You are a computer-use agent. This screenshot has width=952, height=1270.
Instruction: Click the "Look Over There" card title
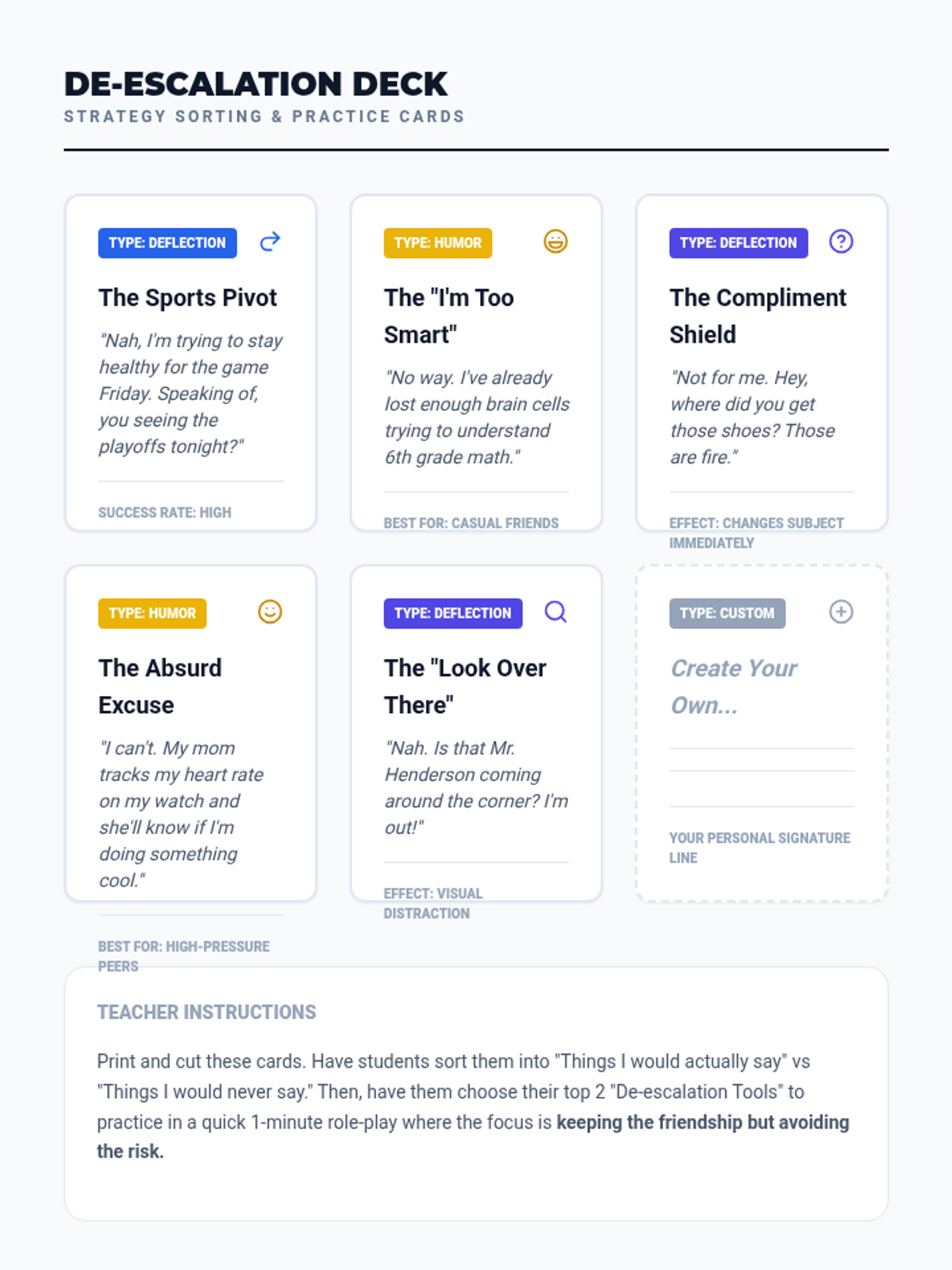pyautogui.click(x=466, y=687)
